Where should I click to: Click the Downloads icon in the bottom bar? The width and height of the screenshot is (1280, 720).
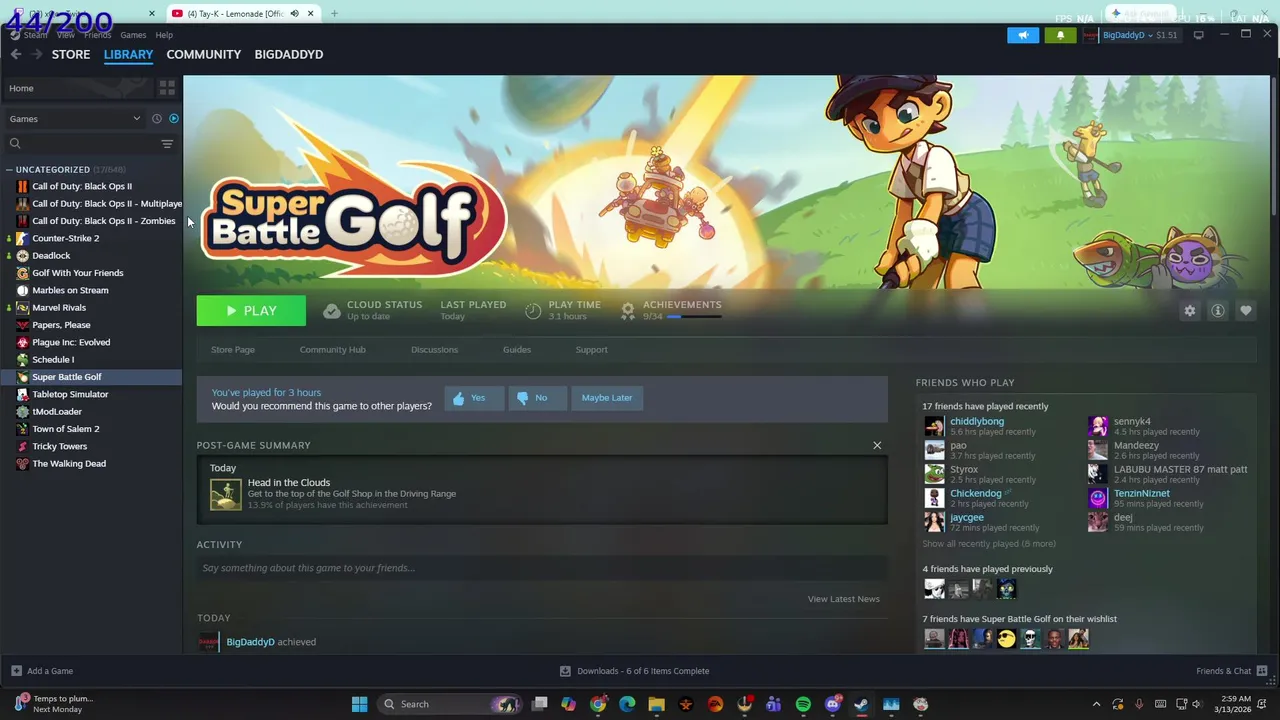point(565,671)
